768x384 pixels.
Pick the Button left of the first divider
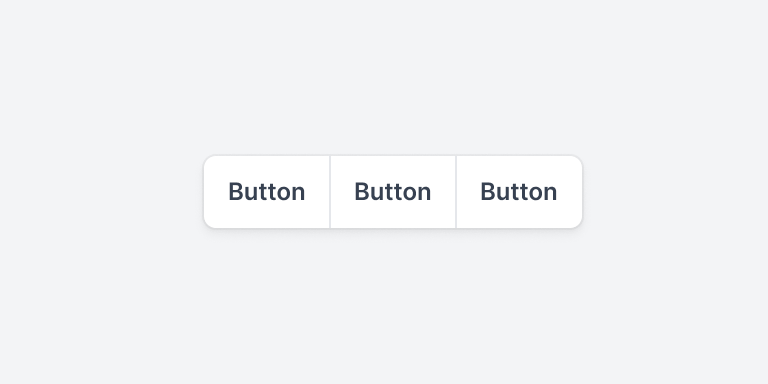(x=267, y=192)
